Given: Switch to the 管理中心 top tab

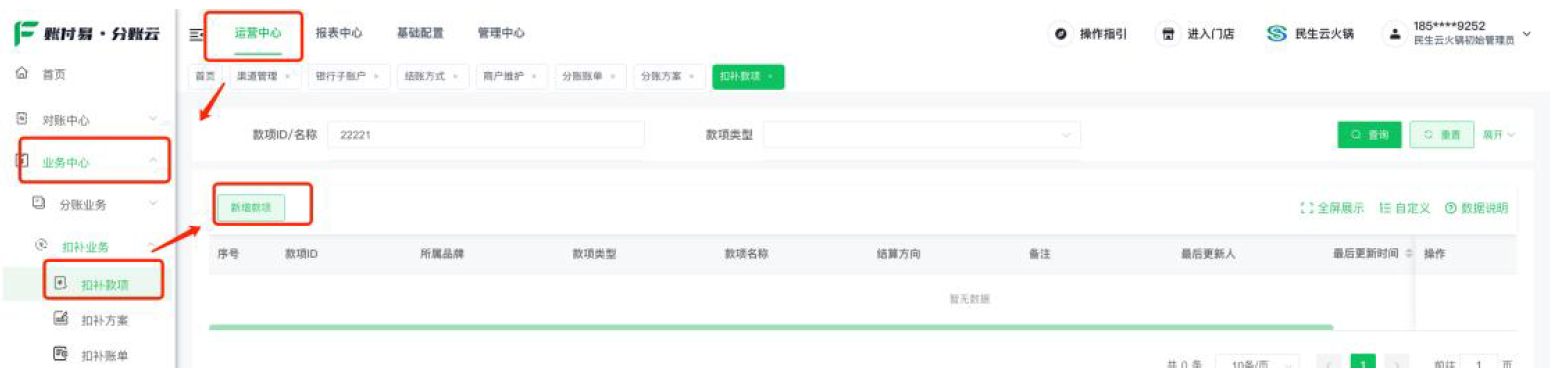Looking at the screenshot, I should click(x=501, y=33).
